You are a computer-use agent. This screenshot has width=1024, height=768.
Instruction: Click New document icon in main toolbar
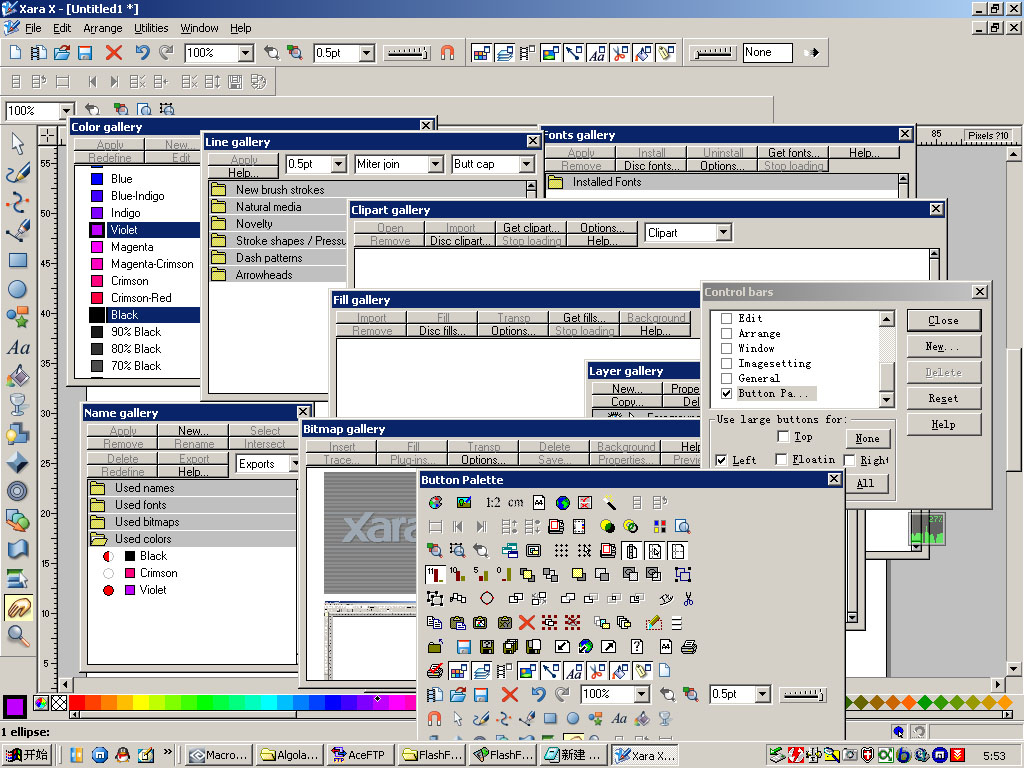point(15,52)
